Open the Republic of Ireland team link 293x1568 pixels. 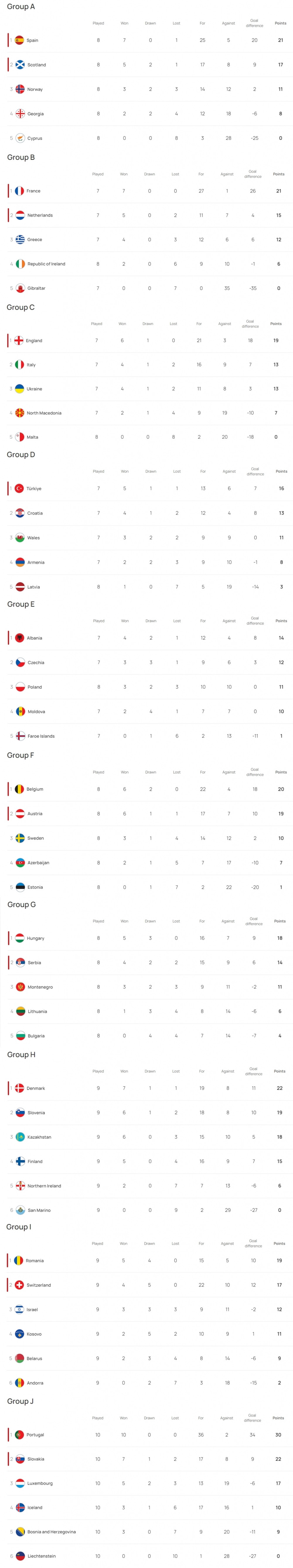pyautogui.click(x=46, y=263)
